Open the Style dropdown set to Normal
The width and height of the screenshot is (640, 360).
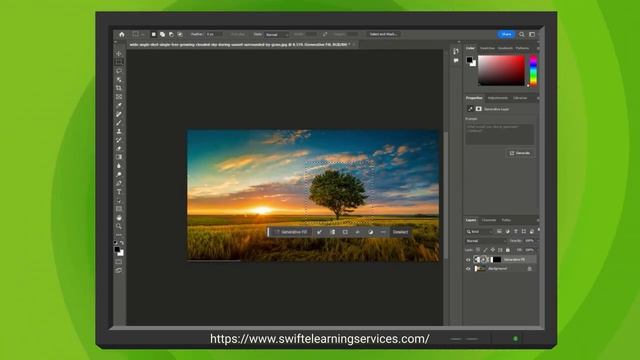click(x=277, y=35)
